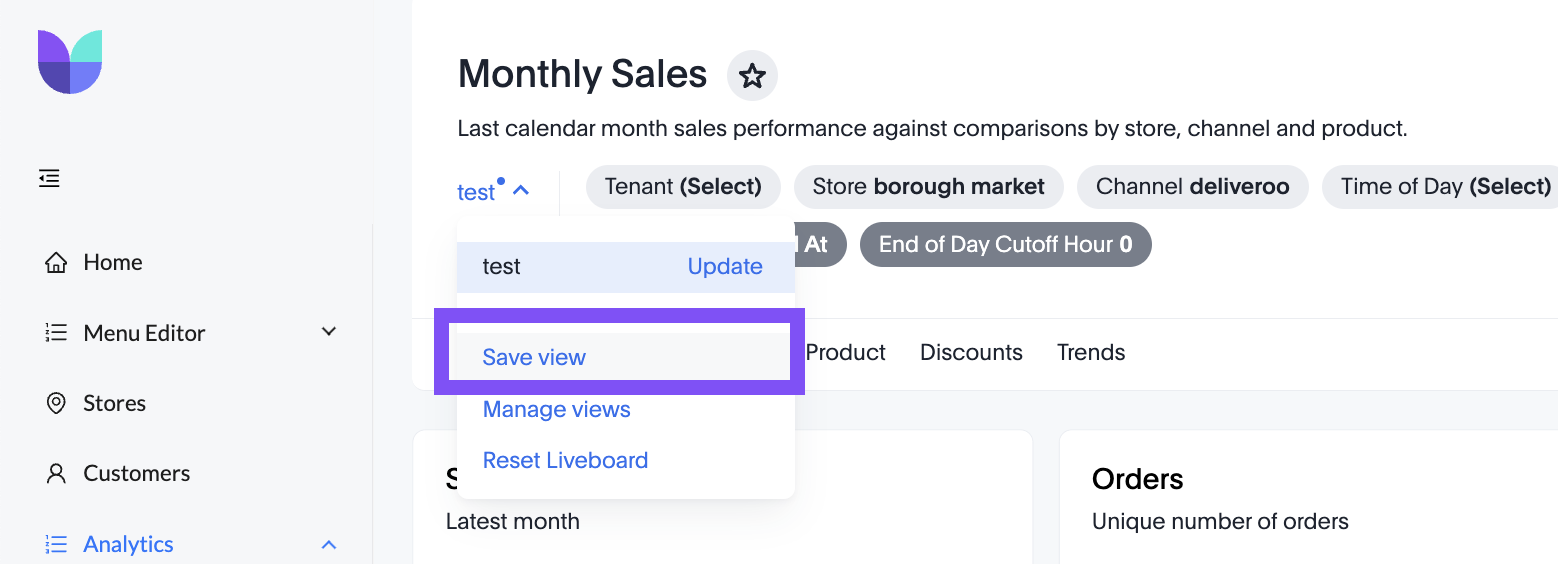This screenshot has width=1558, height=564.
Task: Switch to the Discounts tab
Action: pos(971,353)
